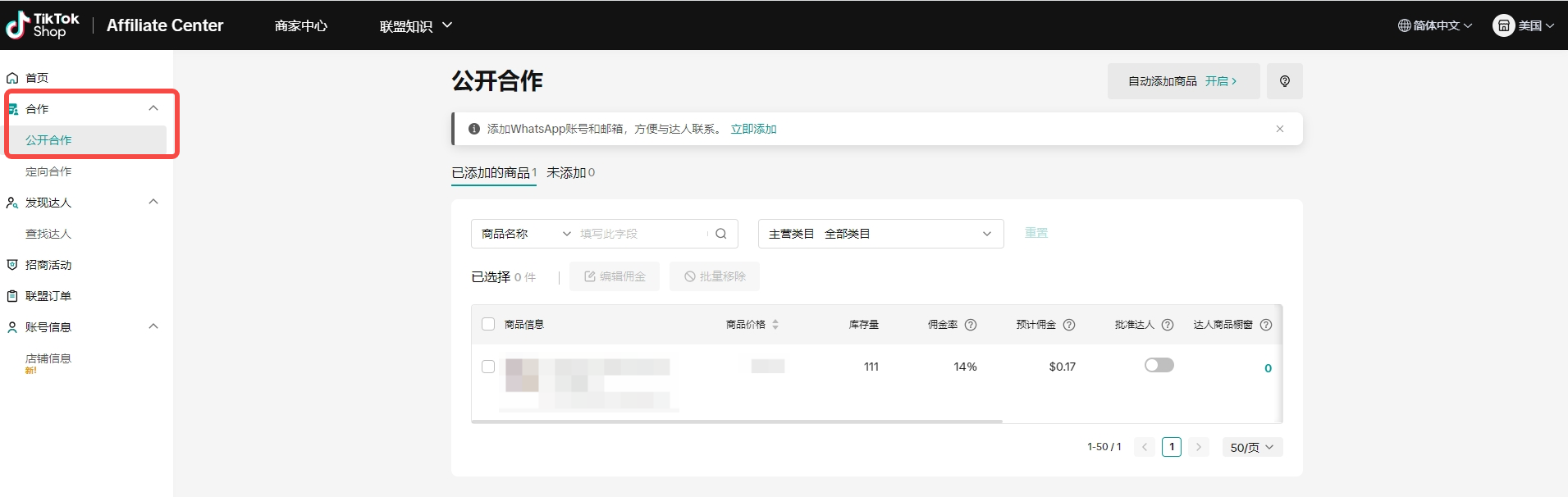The height and width of the screenshot is (497, 1568).
Task: Toggle the 批准达人 switch for the product
Action: (x=1159, y=365)
